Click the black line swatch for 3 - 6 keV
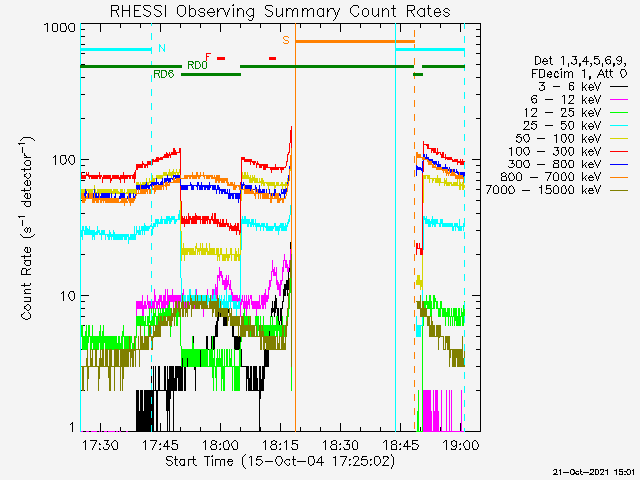 619,87
